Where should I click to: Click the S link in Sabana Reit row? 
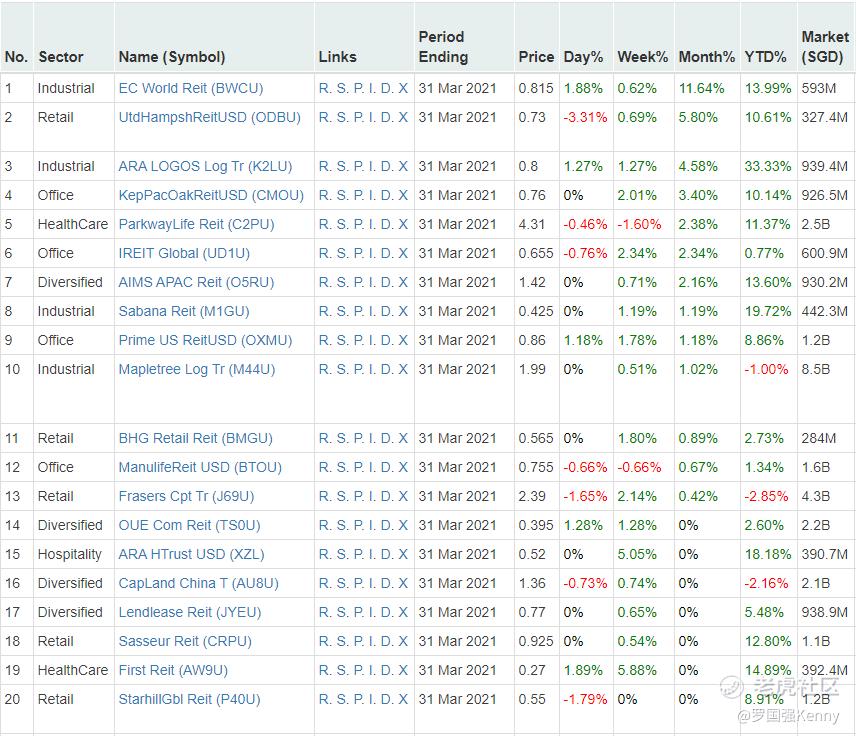(342, 311)
